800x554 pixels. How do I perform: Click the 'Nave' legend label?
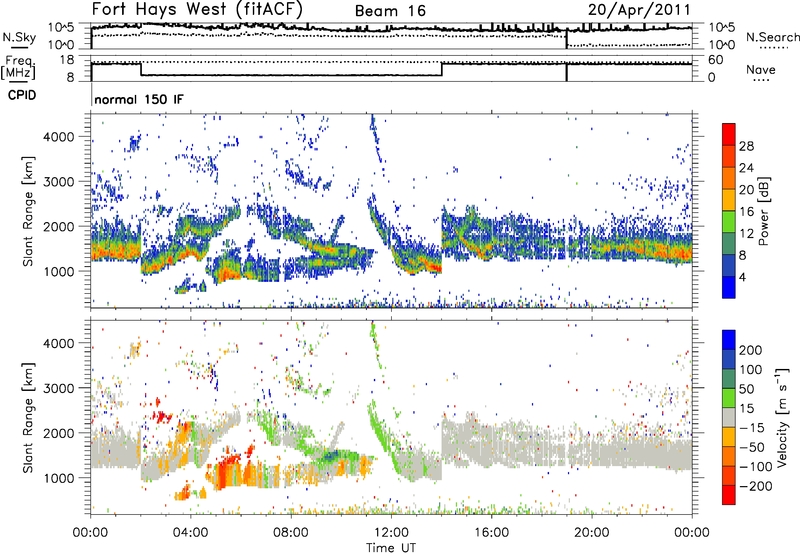(761, 70)
